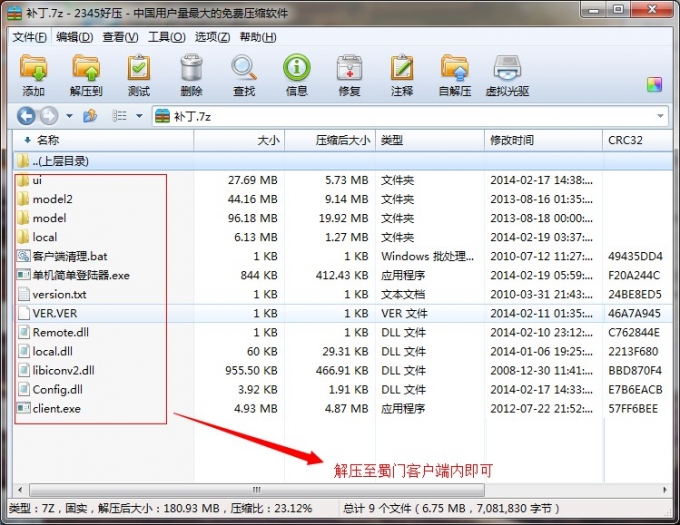Select the model folder row

coord(343,218)
